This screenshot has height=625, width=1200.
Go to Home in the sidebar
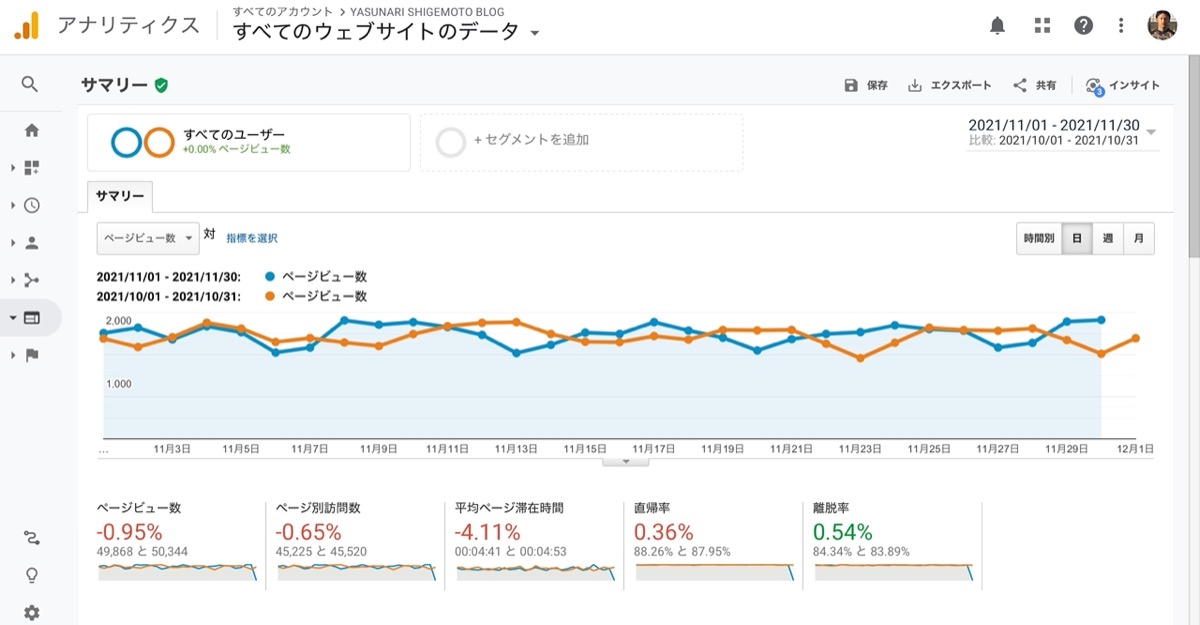point(32,130)
